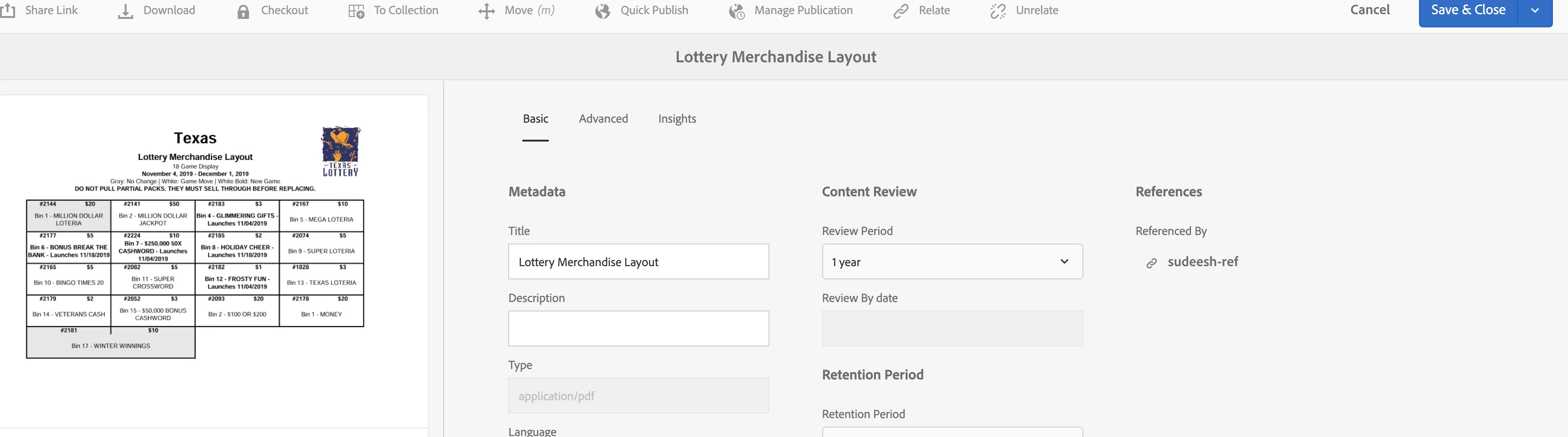Click the Content Review section heading
Image resolution: width=1568 pixels, height=437 pixels.
(x=869, y=192)
